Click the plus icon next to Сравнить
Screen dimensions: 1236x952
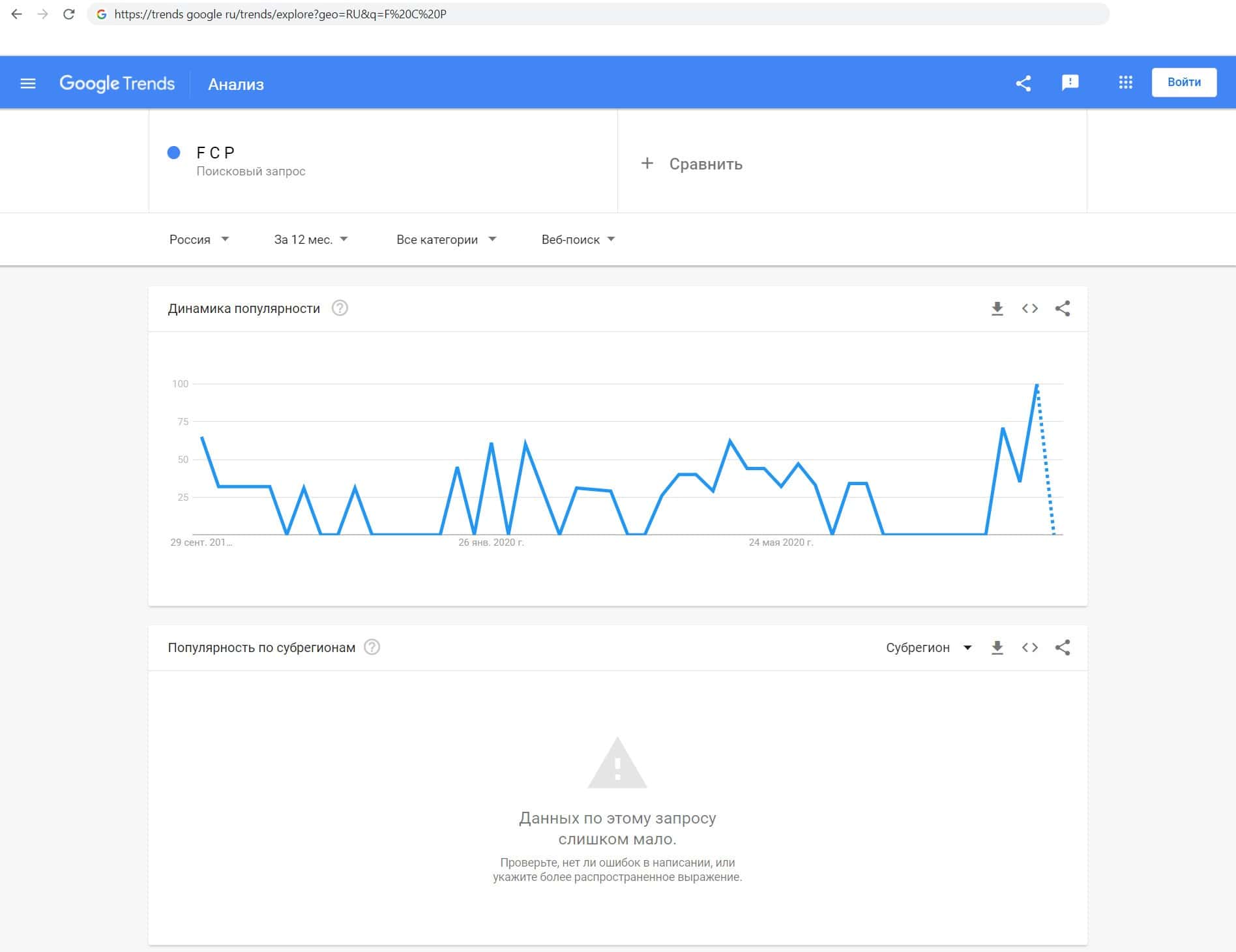pyautogui.click(x=647, y=163)
